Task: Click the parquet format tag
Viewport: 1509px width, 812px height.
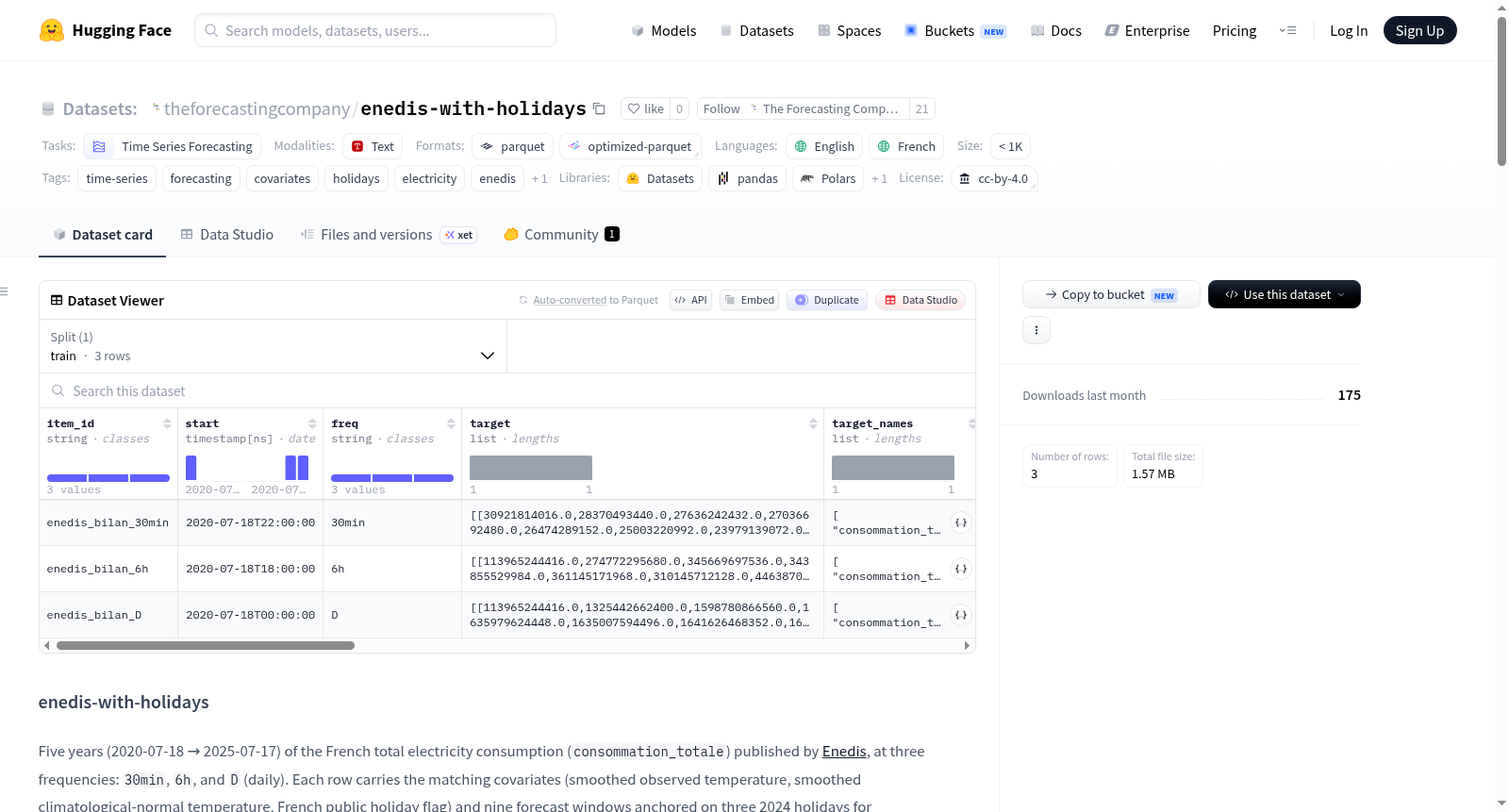Action: click(512, 146)
